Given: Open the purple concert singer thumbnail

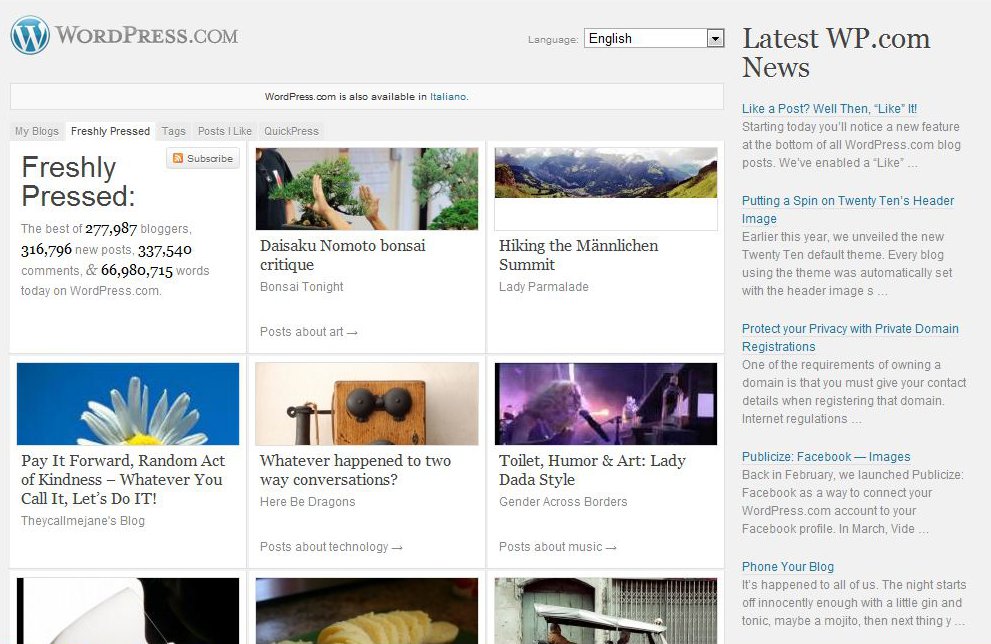Looking at the screenshot, I should (x=605, y=404).
